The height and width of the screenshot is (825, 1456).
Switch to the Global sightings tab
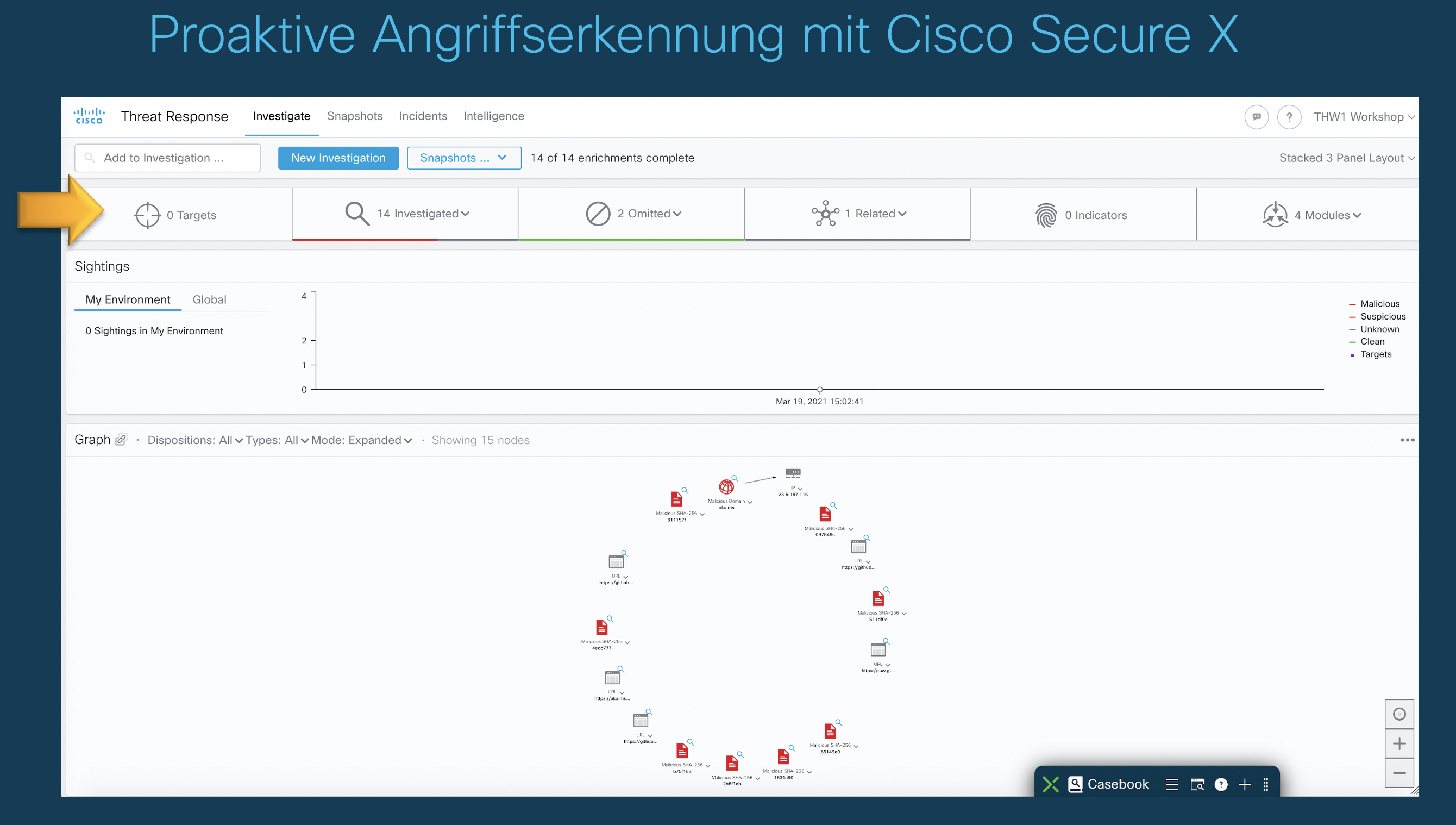pos(209,300)
